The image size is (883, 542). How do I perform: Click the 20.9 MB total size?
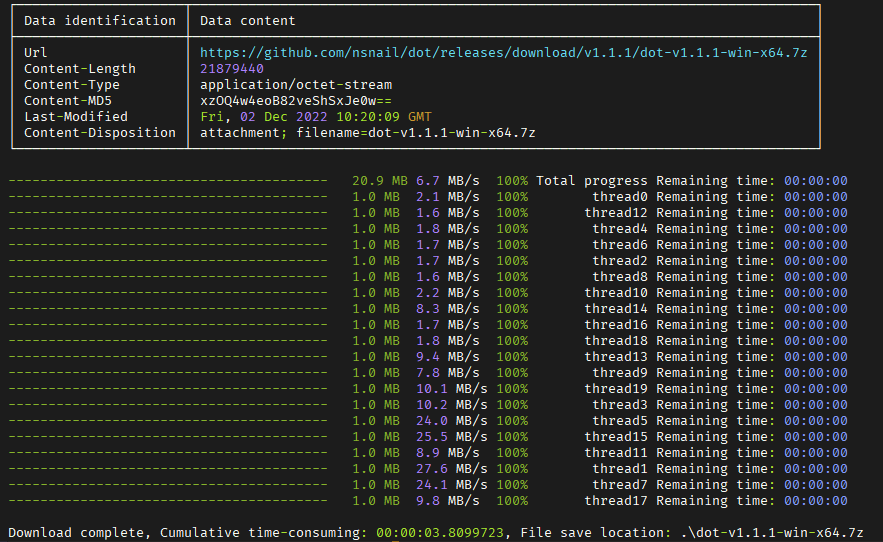[379, 181]
